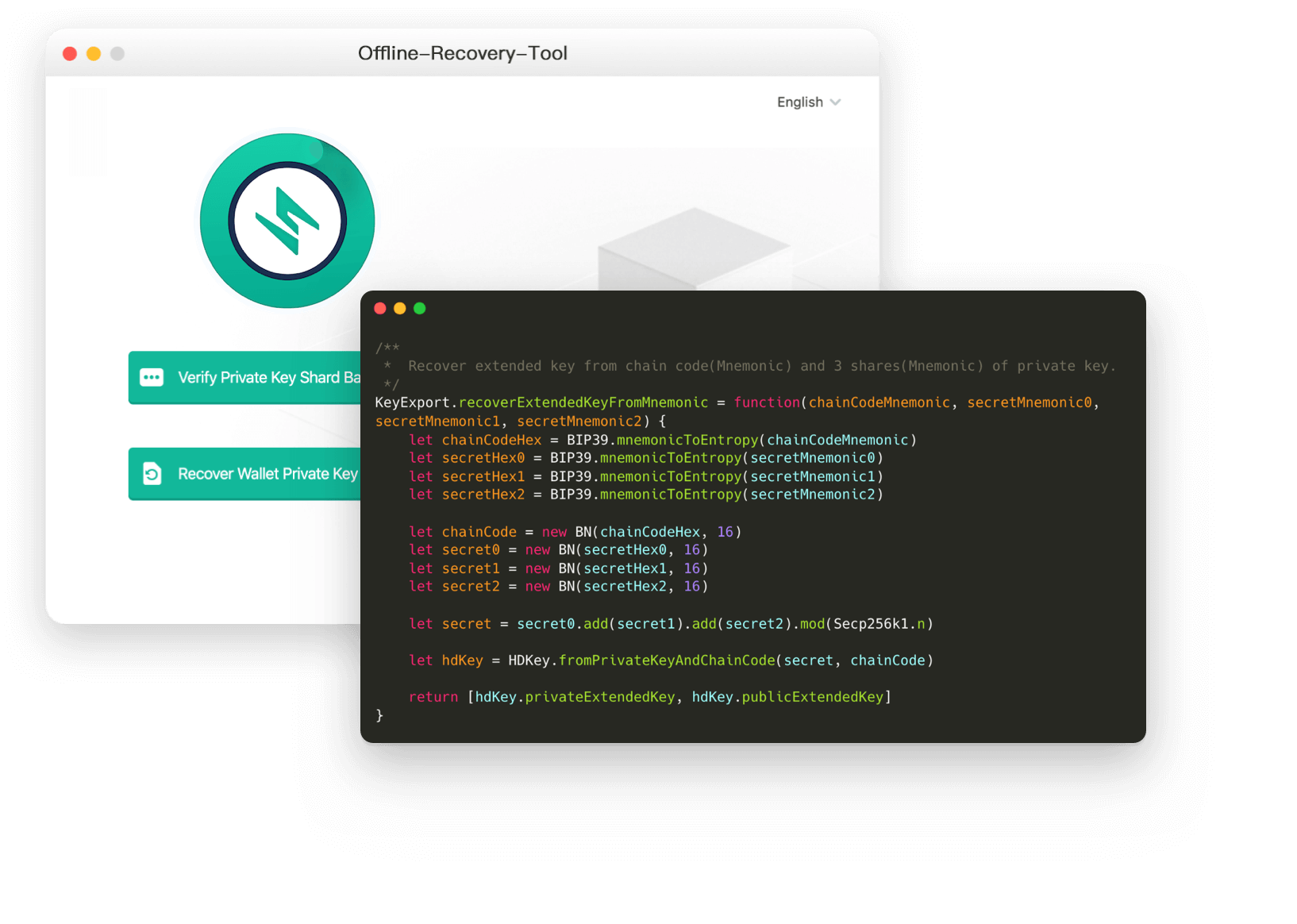1297x924 pixels.
Task: Close the Offline-Recovery-Tool window
Action: coord(70,54)
